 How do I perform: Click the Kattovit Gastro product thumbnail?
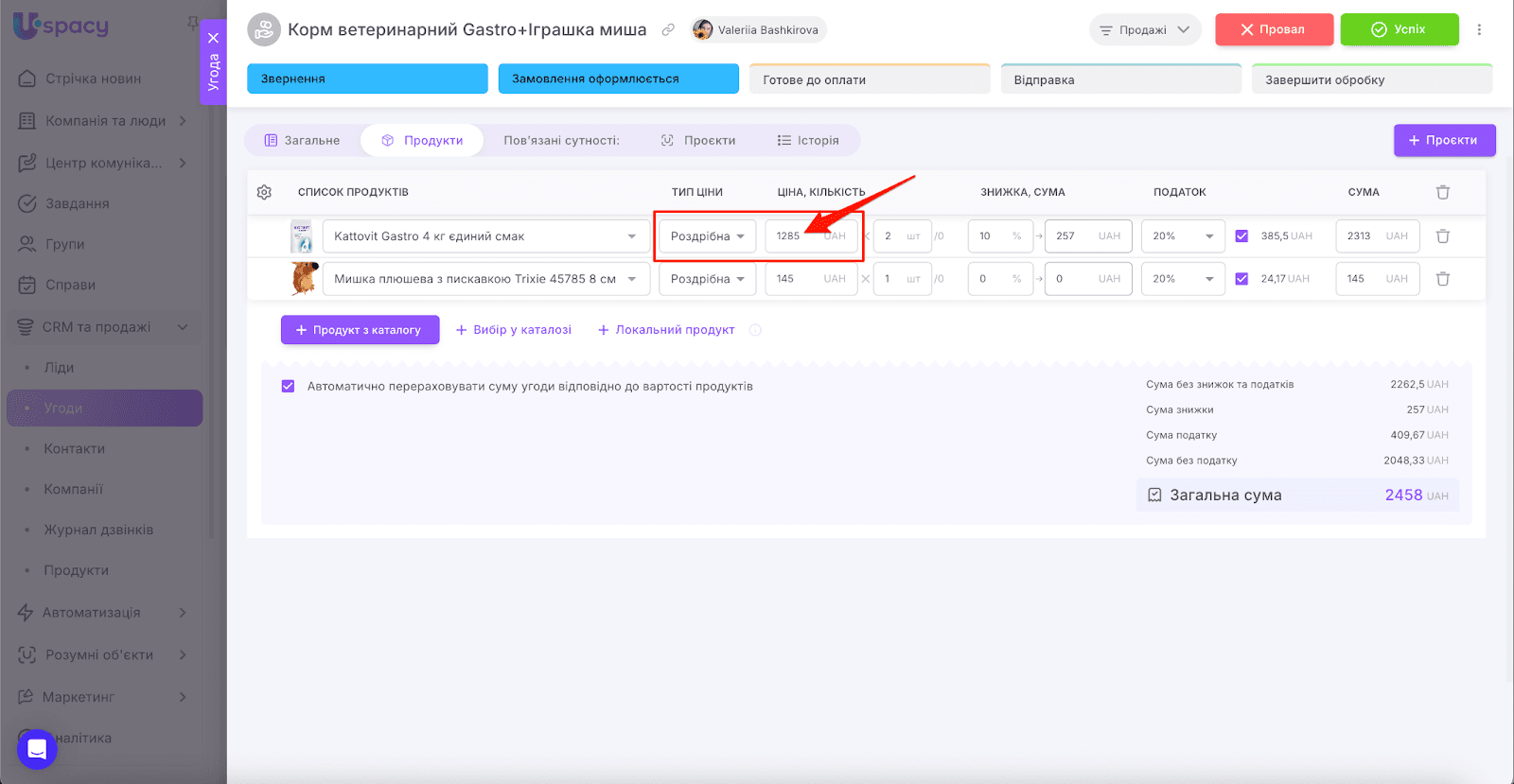pos(302,236)
